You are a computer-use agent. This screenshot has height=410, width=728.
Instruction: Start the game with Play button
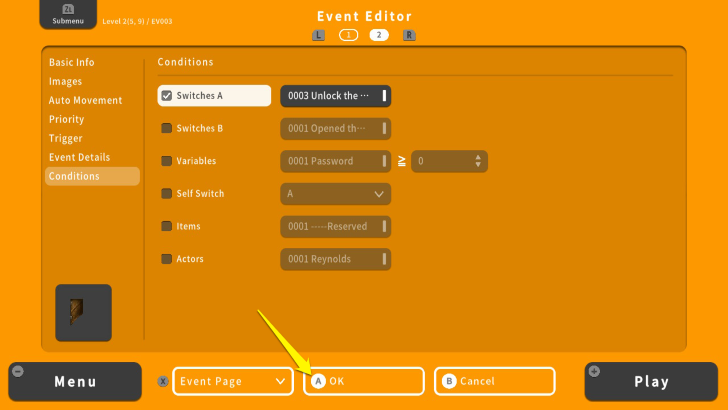[x=651, y=382]
